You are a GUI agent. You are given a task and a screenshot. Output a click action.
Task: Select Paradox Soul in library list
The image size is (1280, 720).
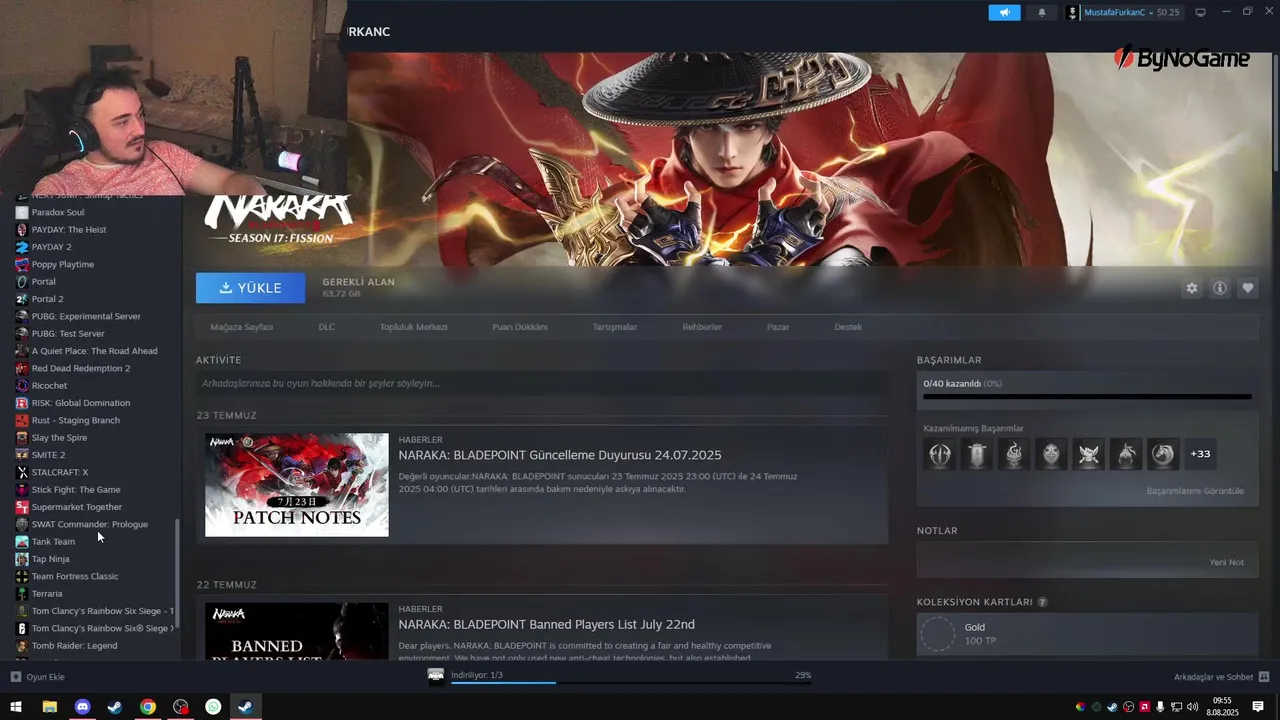tap(58, 212)
